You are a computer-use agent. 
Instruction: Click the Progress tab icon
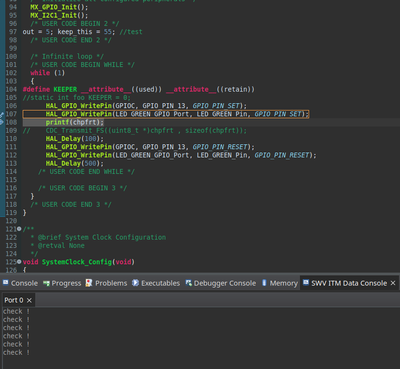(46, 283)
